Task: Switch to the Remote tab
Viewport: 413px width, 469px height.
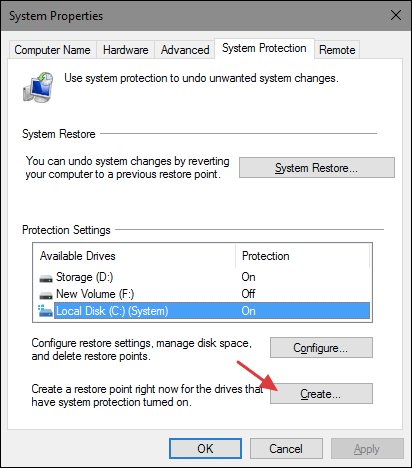Action: click(337, 50)
